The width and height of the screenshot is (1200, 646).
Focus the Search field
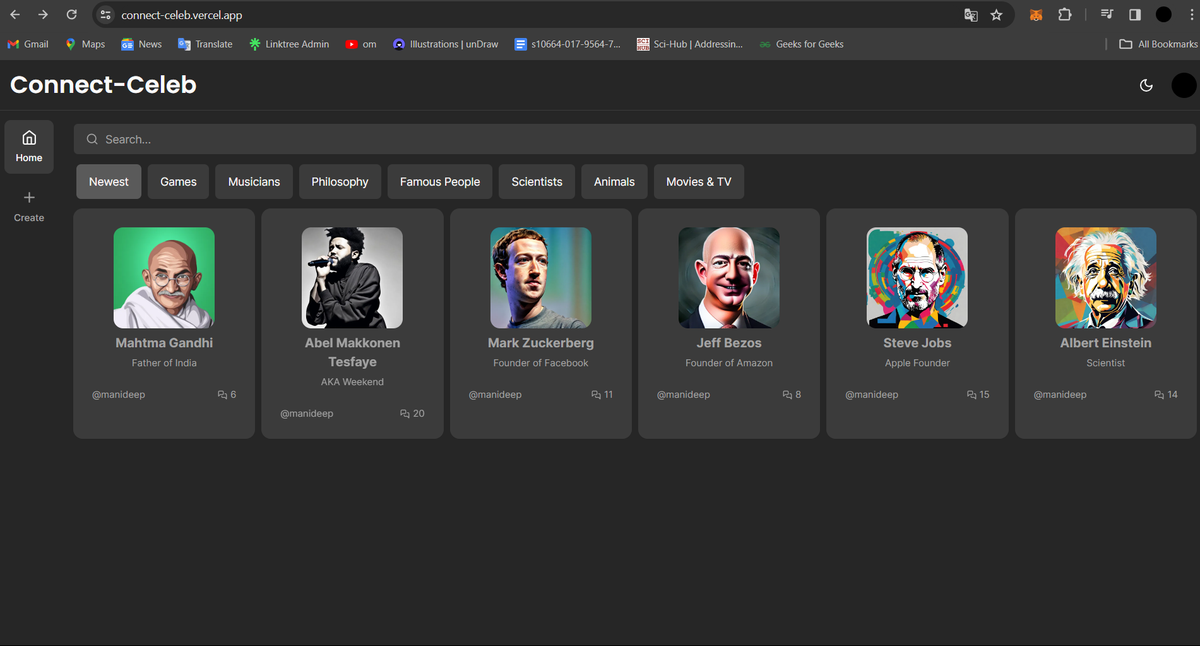(635, 139)
